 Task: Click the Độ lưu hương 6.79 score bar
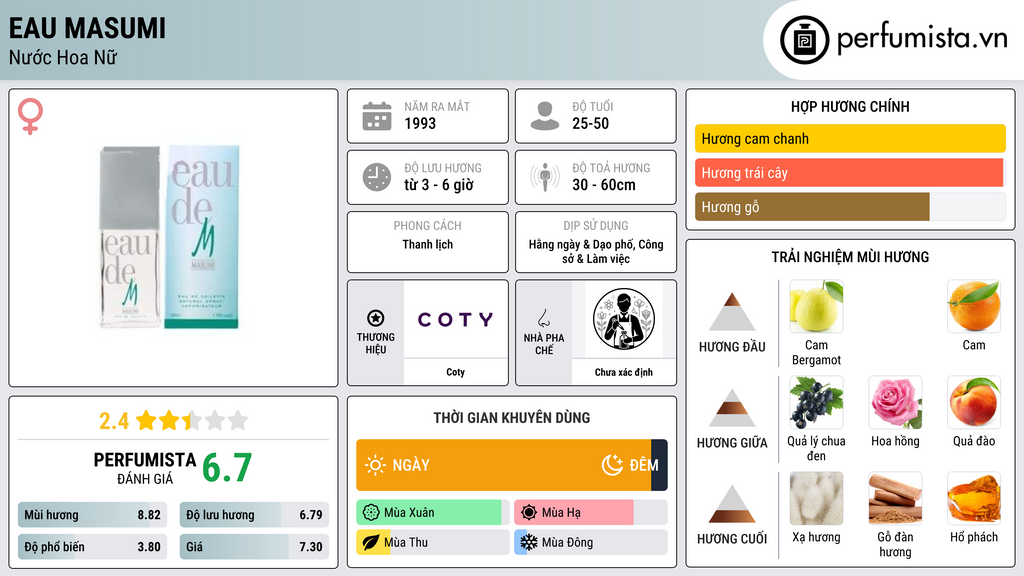tap(254, 515)
